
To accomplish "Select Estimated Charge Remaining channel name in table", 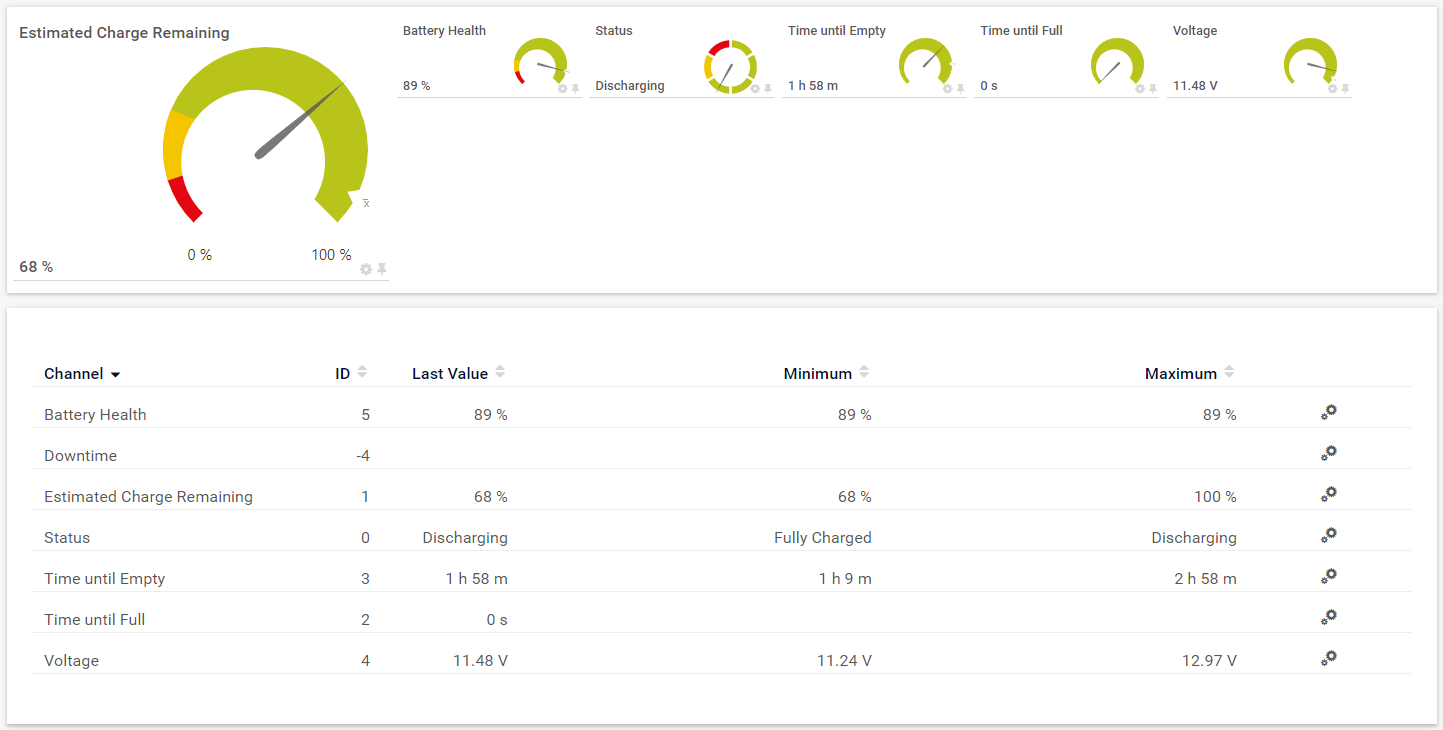I will tap(148, 497).
